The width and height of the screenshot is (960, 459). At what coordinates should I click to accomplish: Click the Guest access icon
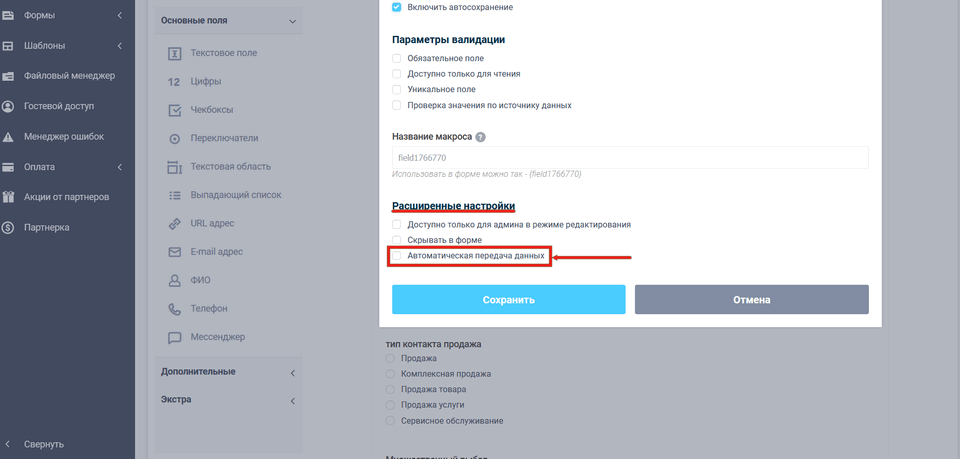(x=8, y=106)
